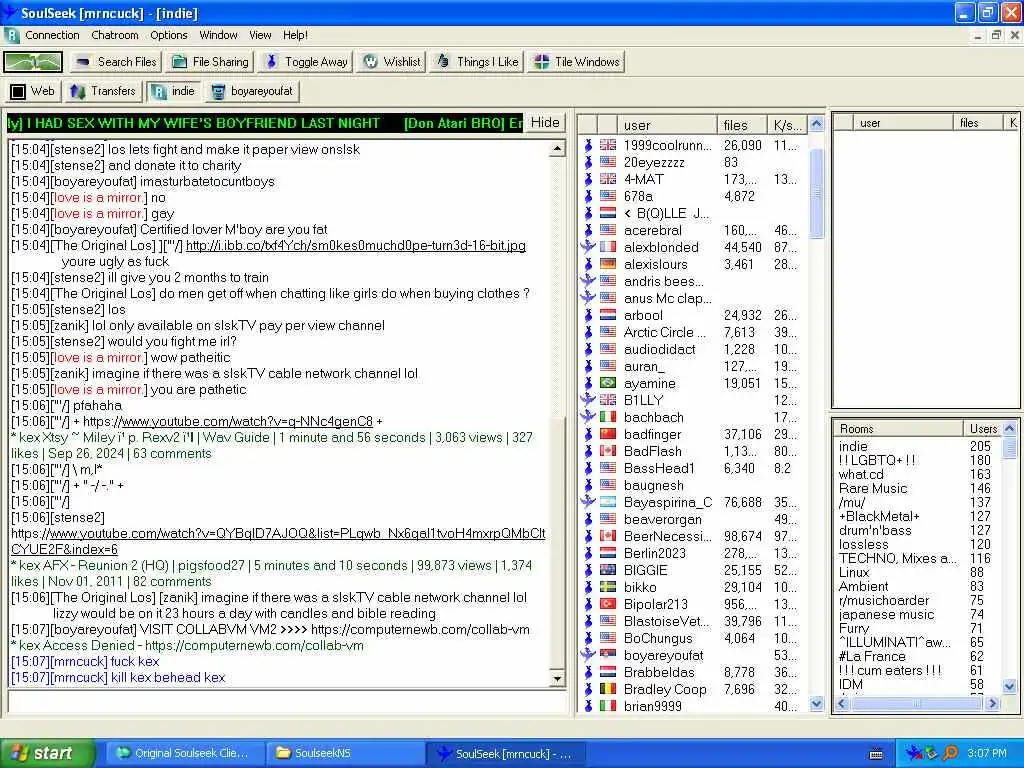This screenshot has width=1024, height=768.
Task: Open the Connection menu
Action: [52, 35]
